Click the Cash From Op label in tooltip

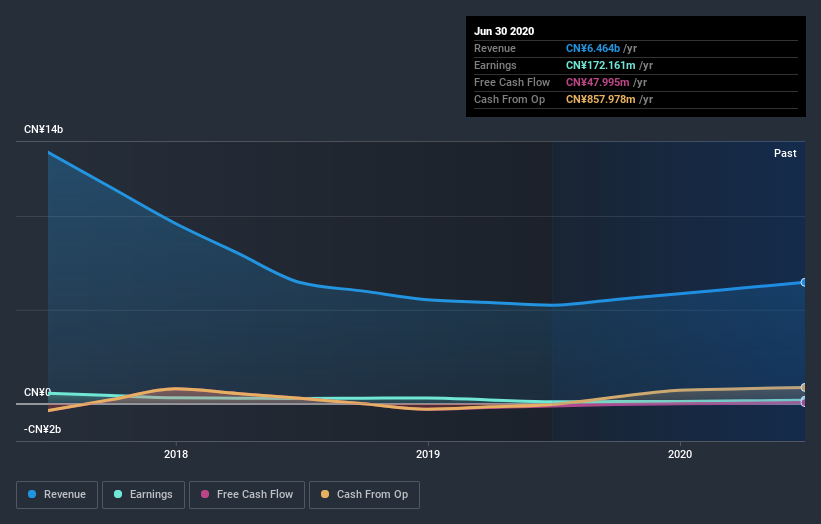pyautogui.click(x=509, y=99)
